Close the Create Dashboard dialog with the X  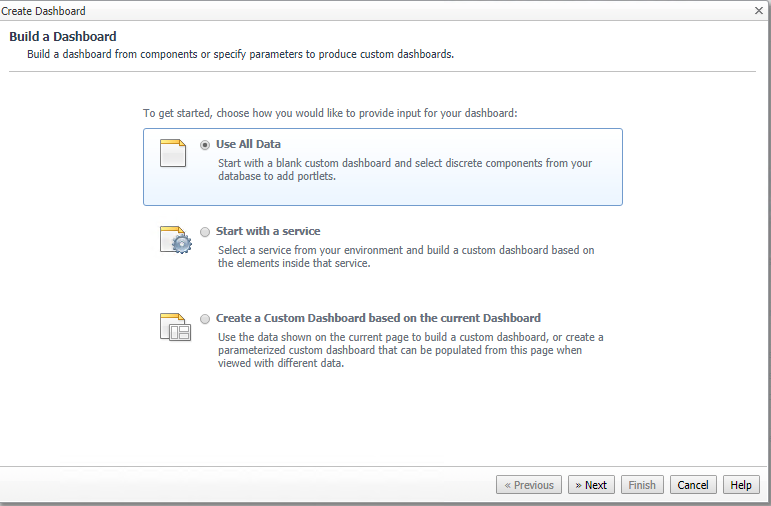point(759,11)
